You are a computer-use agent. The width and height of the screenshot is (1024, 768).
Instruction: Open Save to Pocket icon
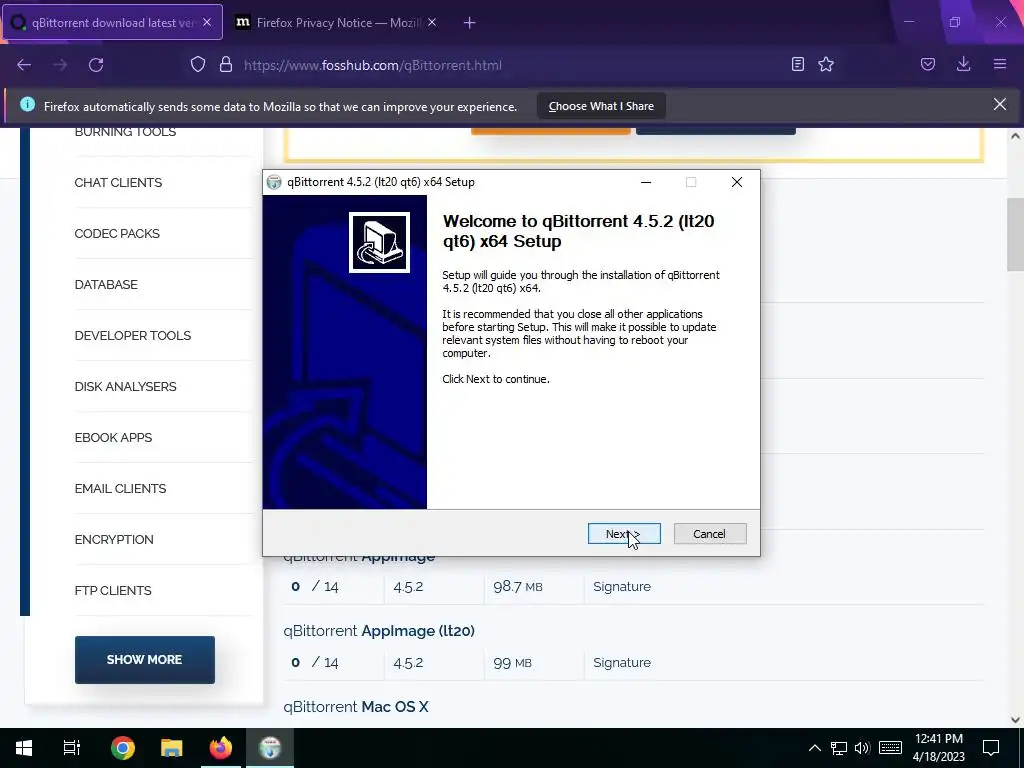[927, 64]
